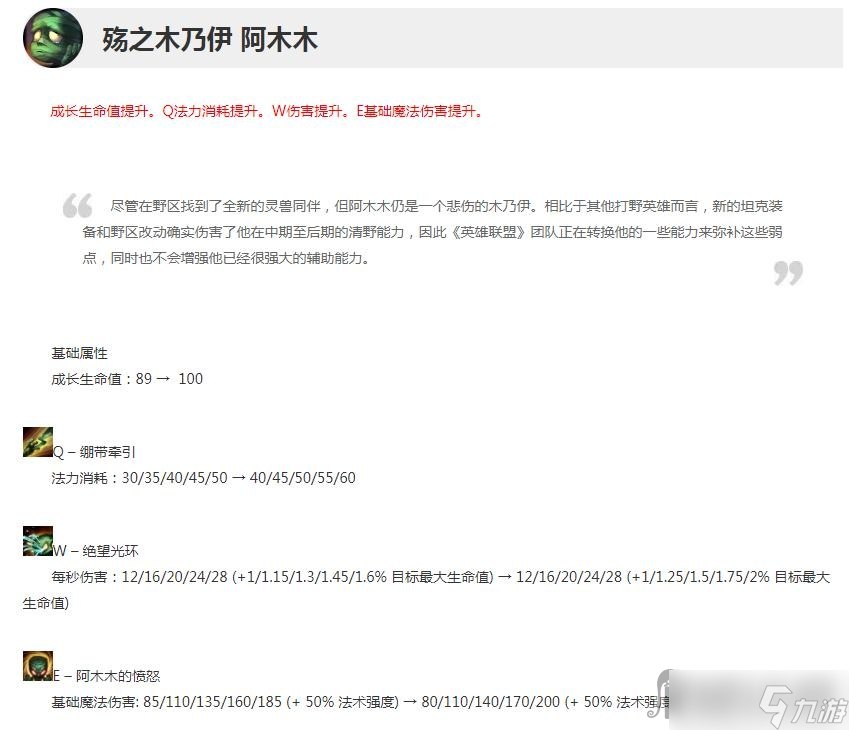The image size is (849, 730).
Task: Click the 基础魔法伤害 85/110/135/160/185 line
Action: tap(360, 702)
